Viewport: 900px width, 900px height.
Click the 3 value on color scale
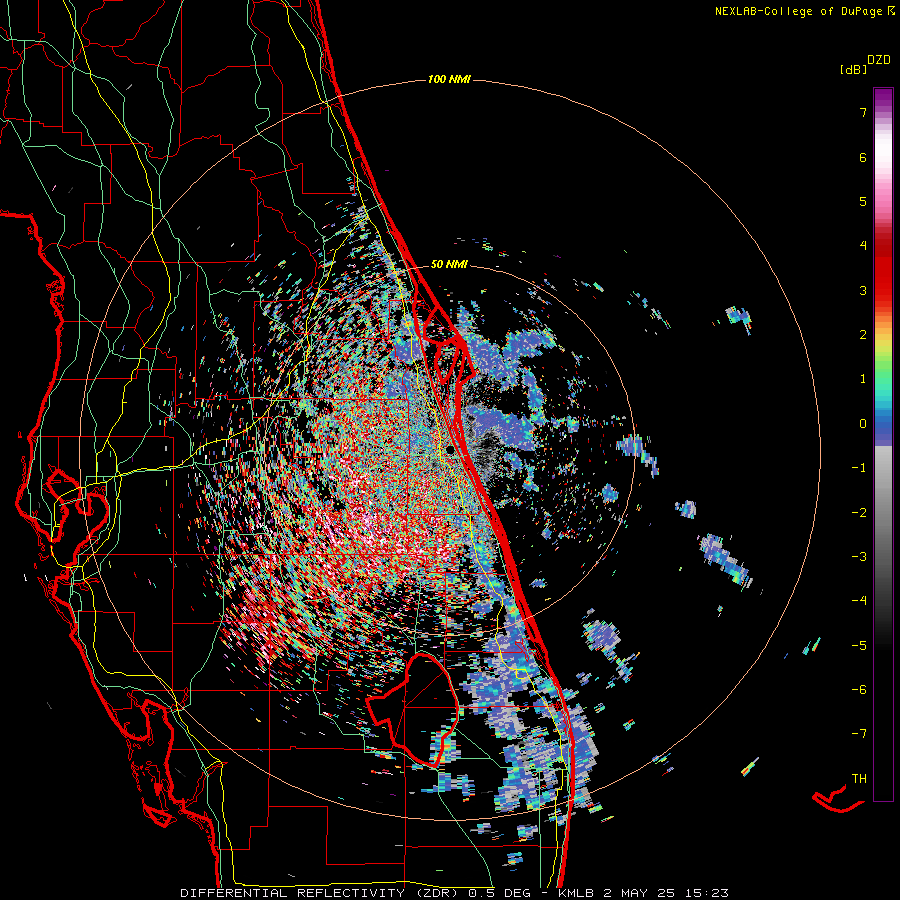[863, 290]
